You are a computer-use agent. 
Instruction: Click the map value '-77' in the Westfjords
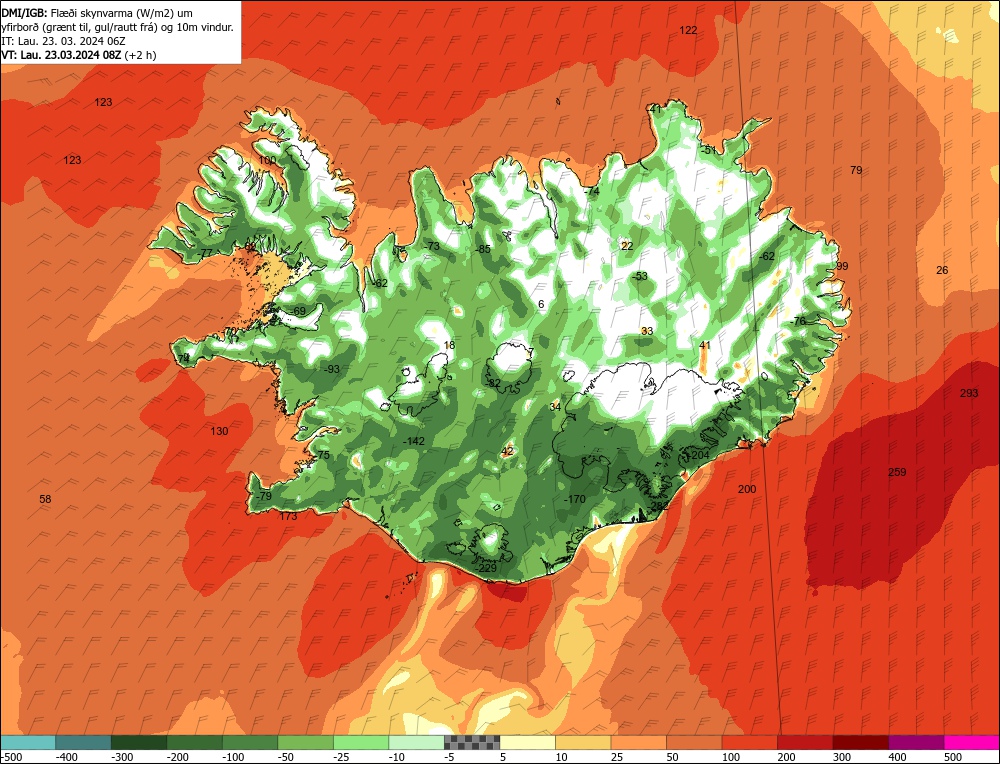(204, 253)
